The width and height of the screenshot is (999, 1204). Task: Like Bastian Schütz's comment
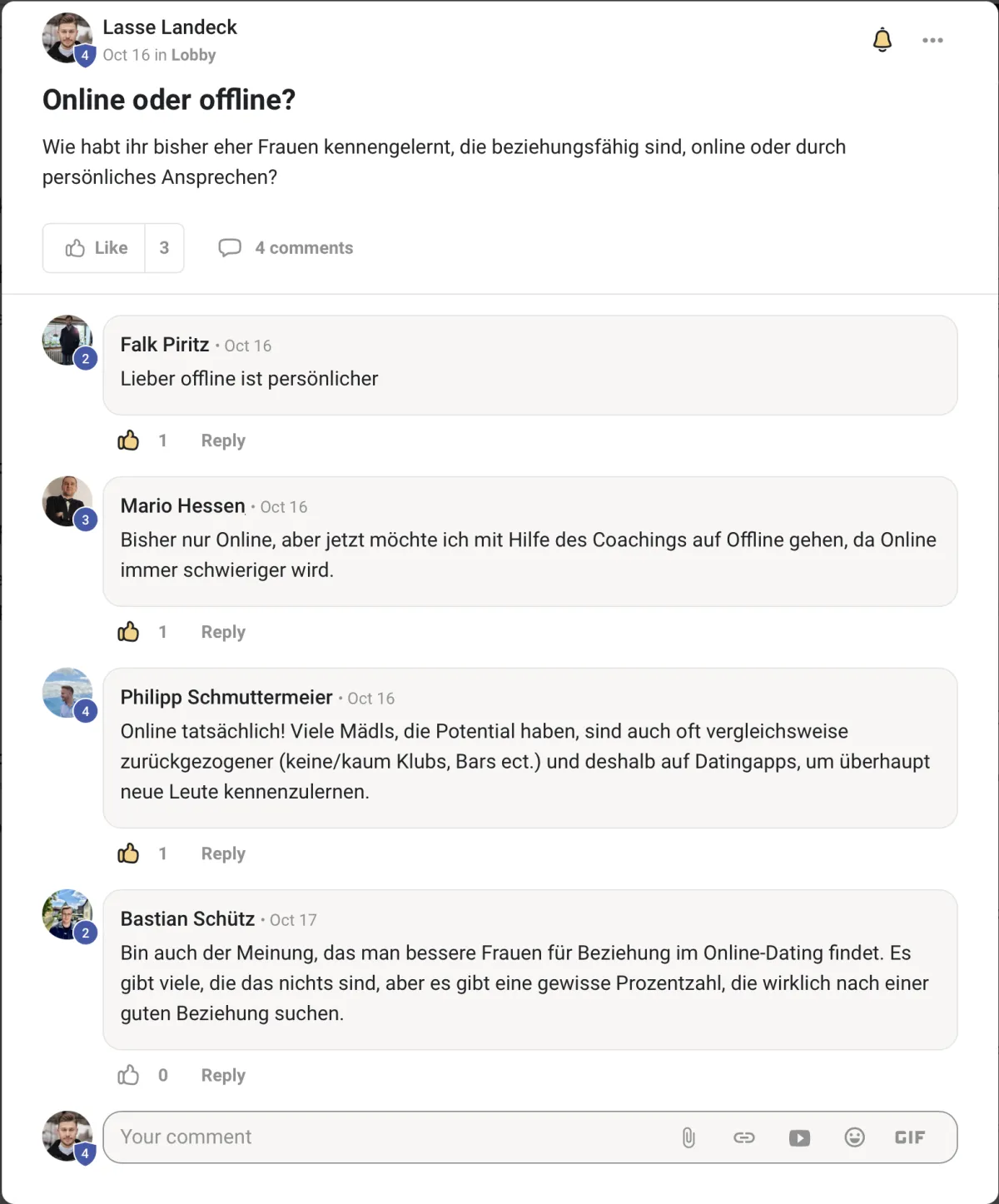[x=128, y=1075]
